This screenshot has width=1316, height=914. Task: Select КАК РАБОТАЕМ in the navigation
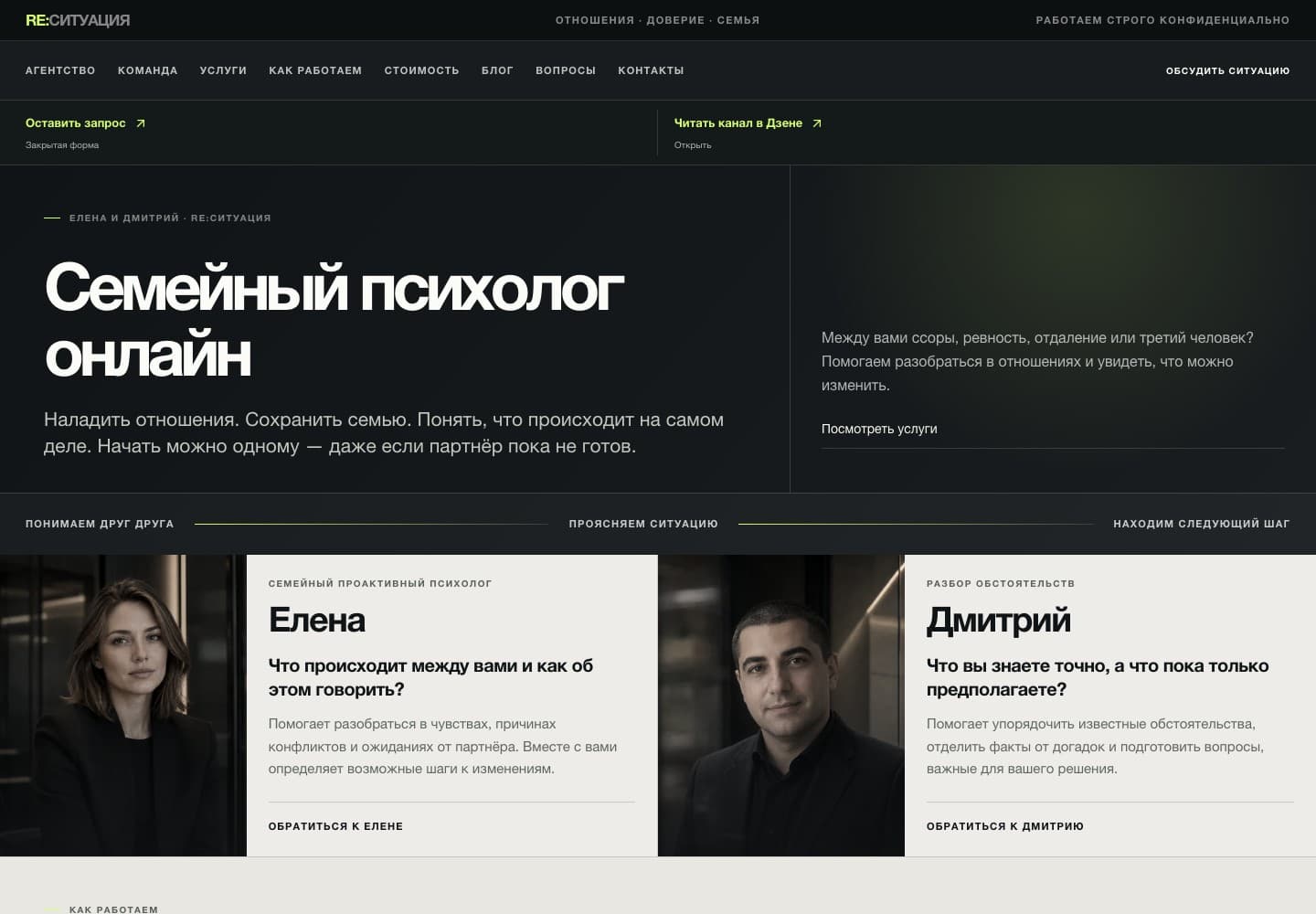tap(315, 70)
